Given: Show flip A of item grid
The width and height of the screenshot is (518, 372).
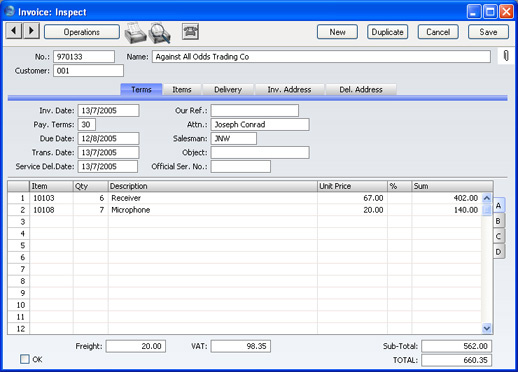Looking at the screenshot, I should [x=499, y=205].
